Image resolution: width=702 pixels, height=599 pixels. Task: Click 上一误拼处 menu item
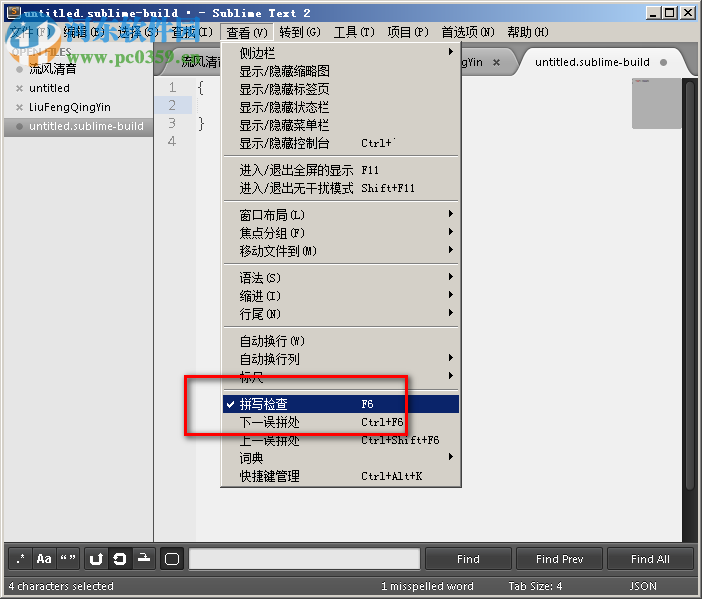[341, 440]
